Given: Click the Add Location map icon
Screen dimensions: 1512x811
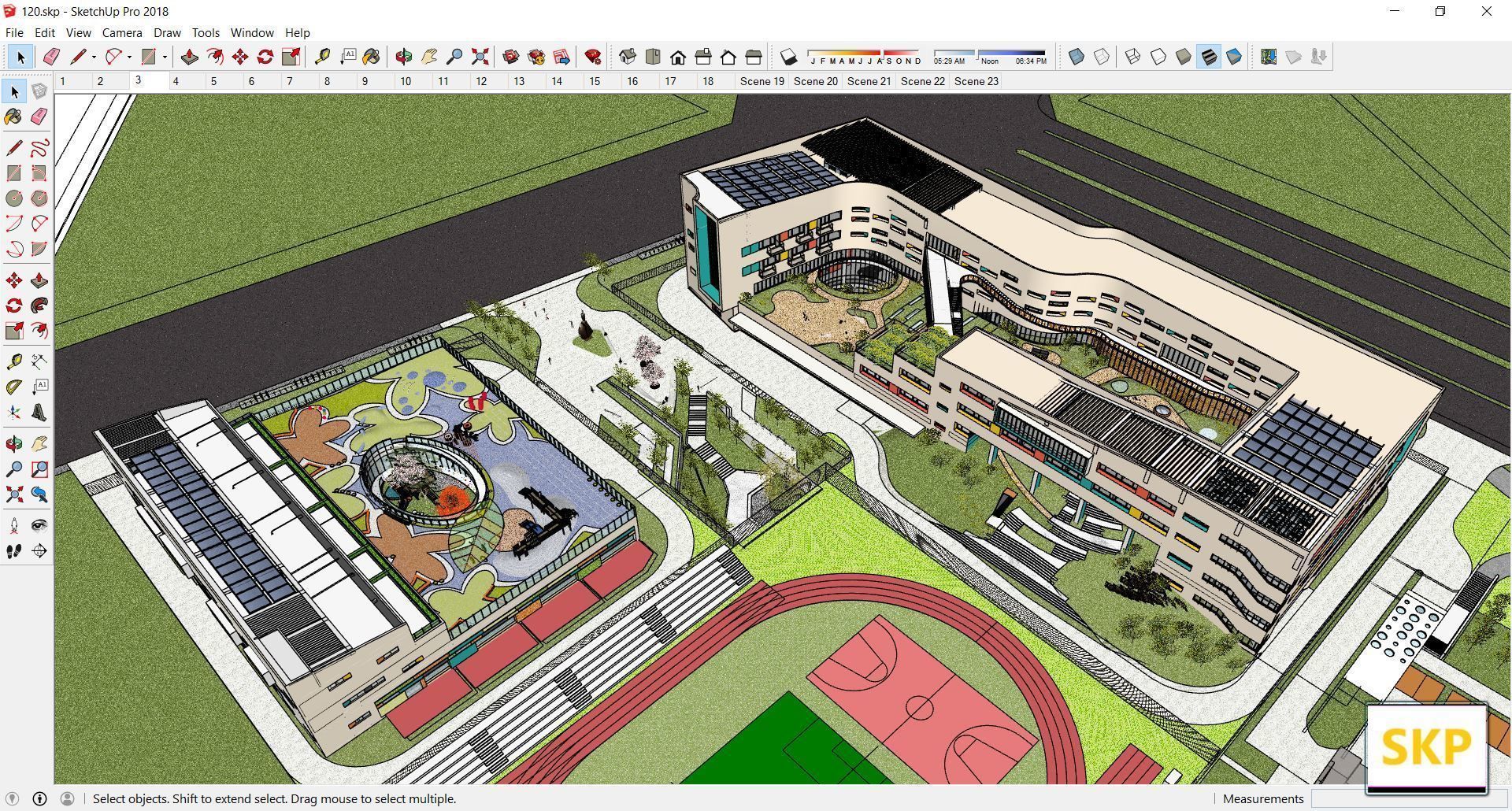Looking at the screenshot, I should (1269, 57).
